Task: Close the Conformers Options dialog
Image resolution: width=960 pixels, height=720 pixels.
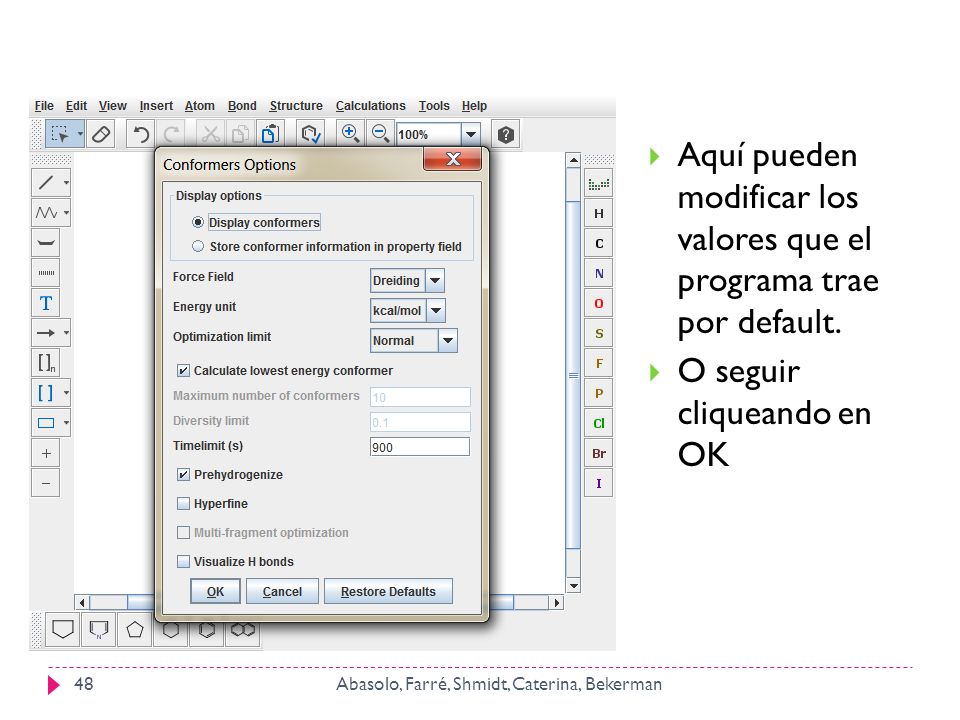Action: [452, 159]
